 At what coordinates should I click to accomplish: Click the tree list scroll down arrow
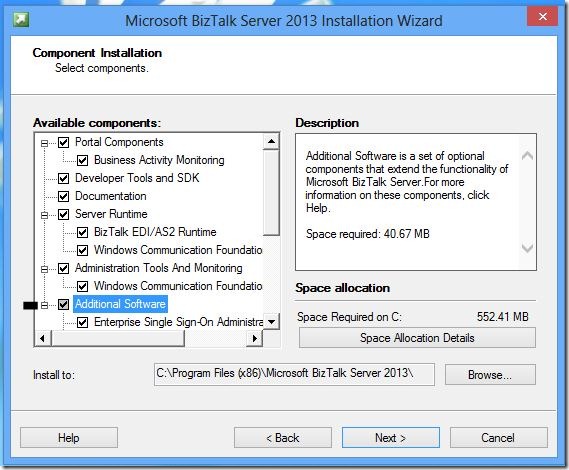click(x=271, y=322)
